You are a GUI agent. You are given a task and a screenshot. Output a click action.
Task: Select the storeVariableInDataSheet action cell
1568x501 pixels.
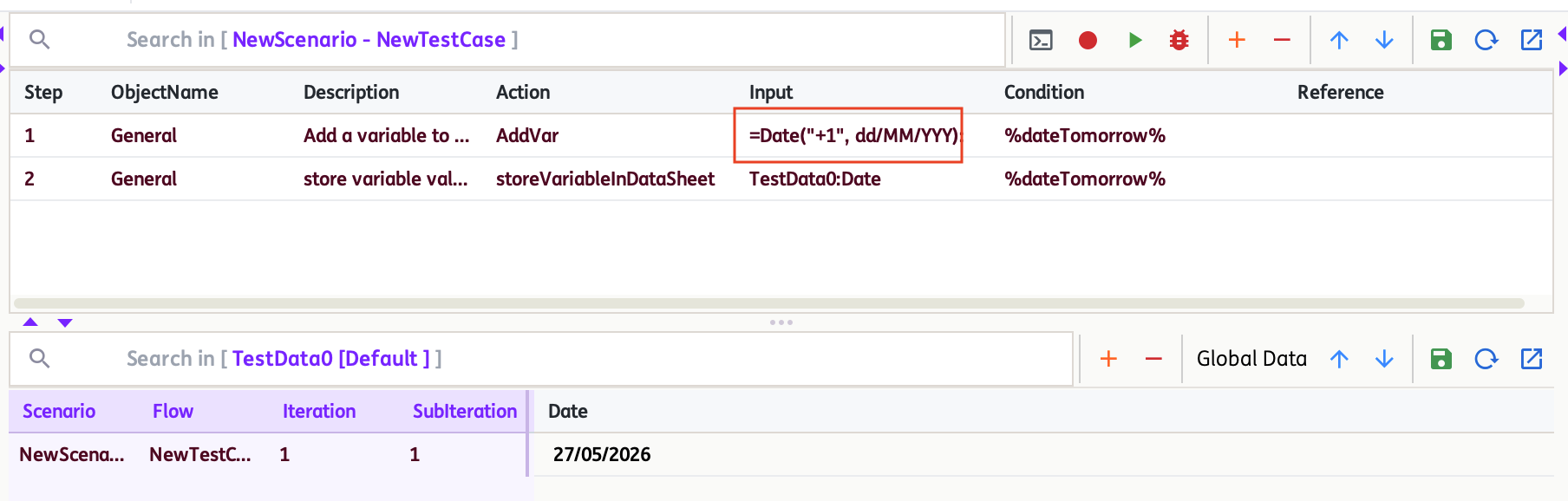pyautogui.click(x=605, y=179)
